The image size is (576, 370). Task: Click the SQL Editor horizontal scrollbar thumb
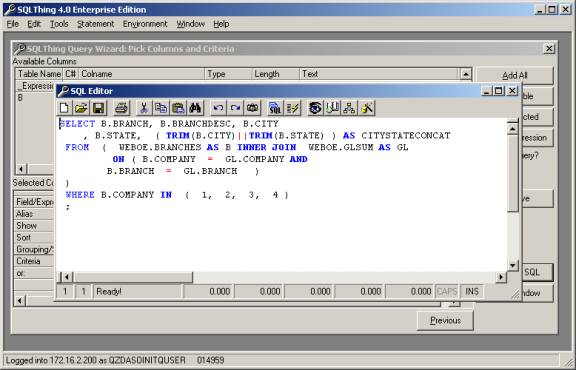[133, 277]
